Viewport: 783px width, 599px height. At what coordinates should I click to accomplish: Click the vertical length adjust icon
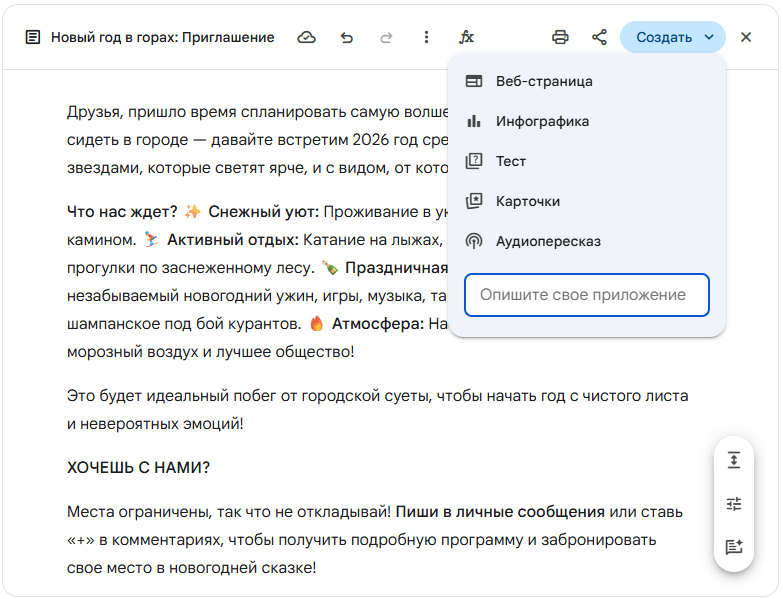[x=734, y=460]
